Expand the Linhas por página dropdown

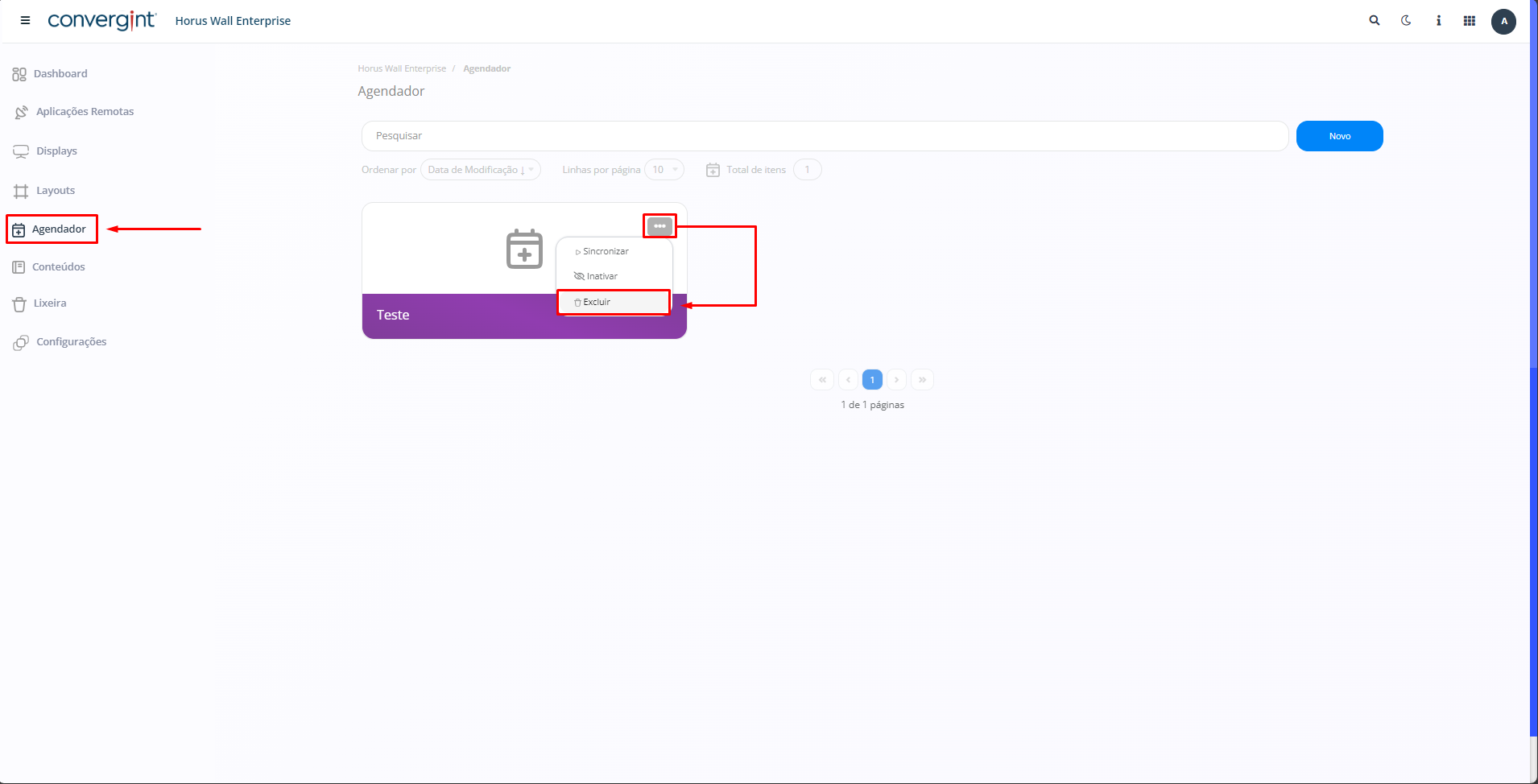(664, 170)
